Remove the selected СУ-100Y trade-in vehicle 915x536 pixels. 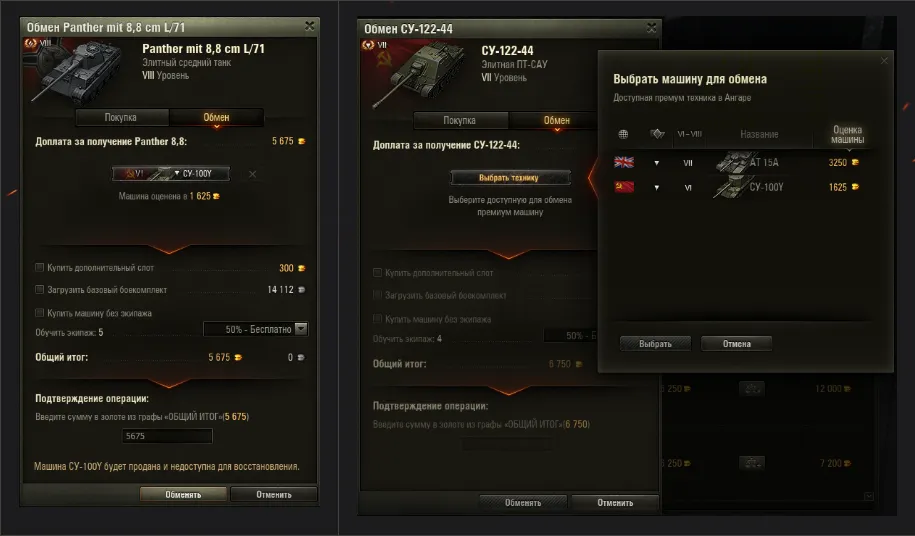[x=252, y=174]
